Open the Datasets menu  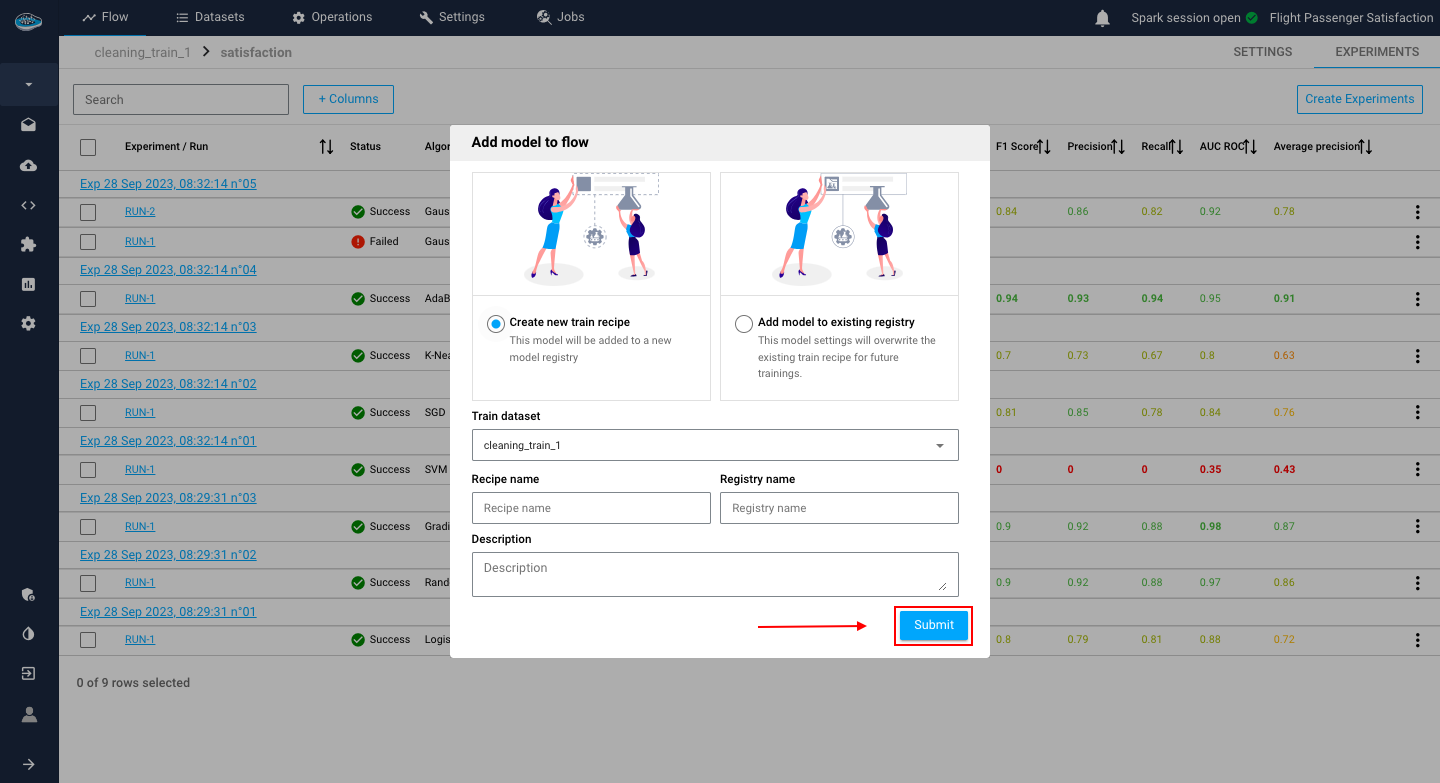click(210, 17)
